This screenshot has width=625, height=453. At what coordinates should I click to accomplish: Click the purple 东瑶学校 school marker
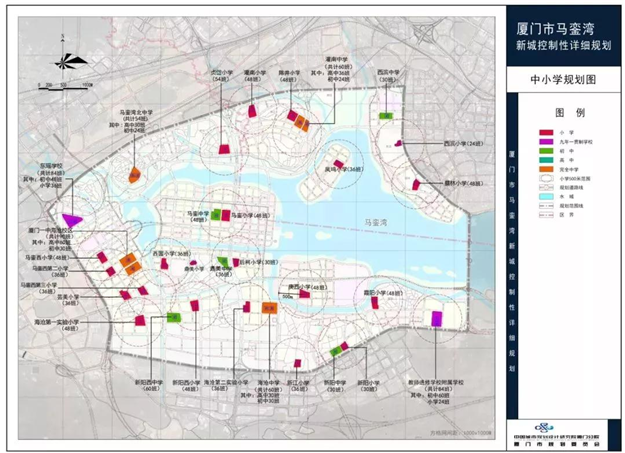tap(72, 220)
